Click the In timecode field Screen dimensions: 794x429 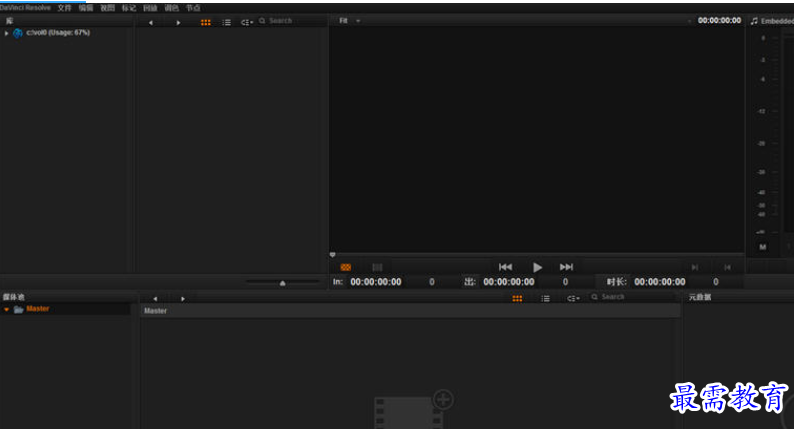(376, 282)
